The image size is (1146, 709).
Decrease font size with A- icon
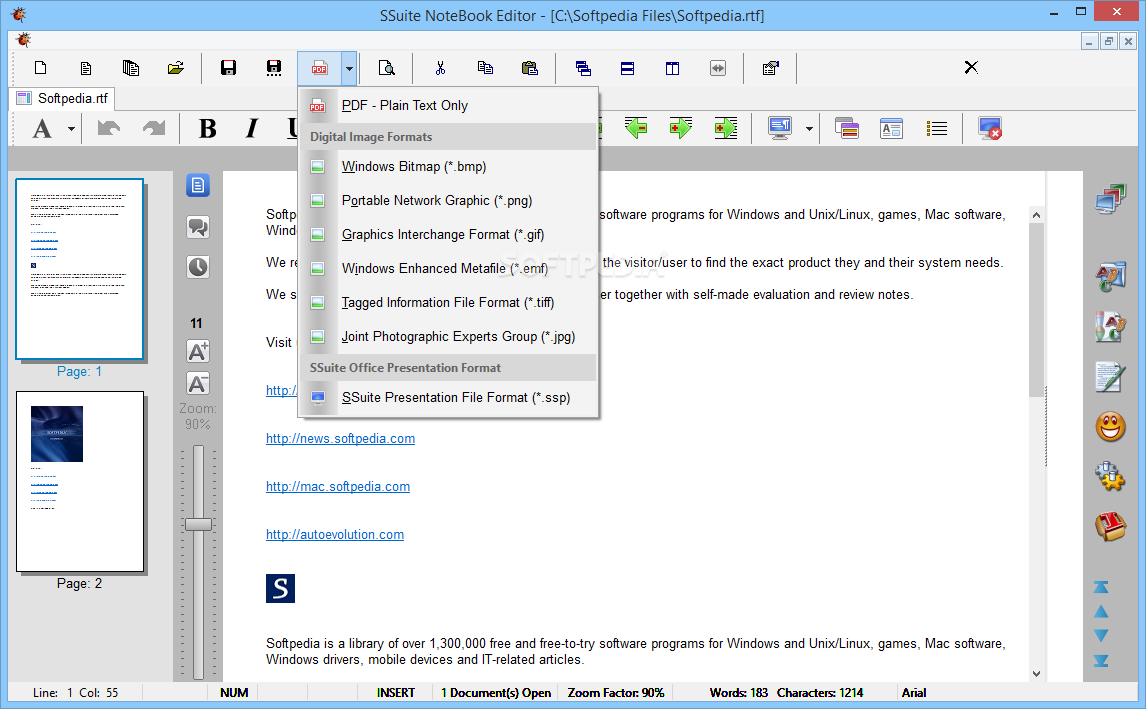[198, 384]
